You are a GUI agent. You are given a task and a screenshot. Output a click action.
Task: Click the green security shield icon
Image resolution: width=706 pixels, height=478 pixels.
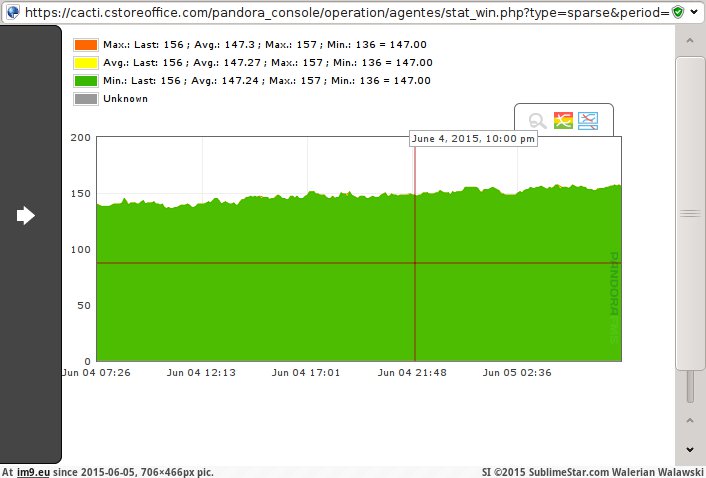click(x=678, y=11)
